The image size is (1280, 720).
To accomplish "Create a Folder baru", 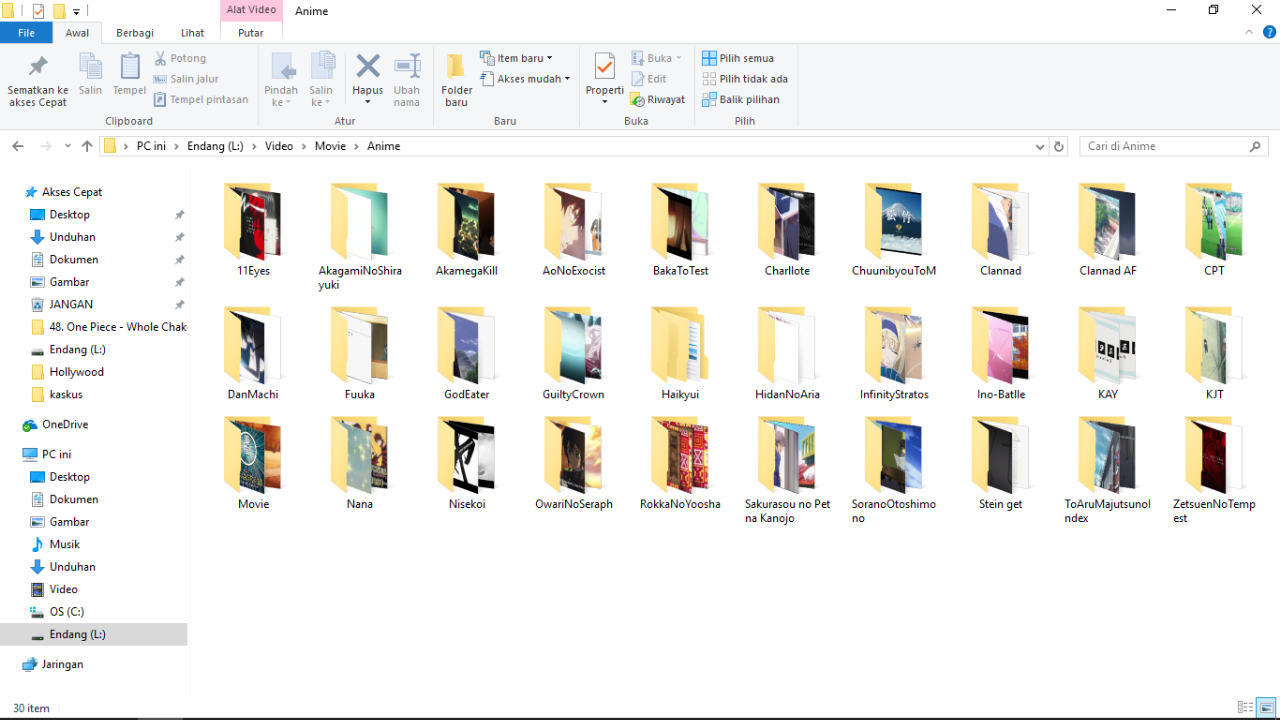I will click(x=456, y=80).
